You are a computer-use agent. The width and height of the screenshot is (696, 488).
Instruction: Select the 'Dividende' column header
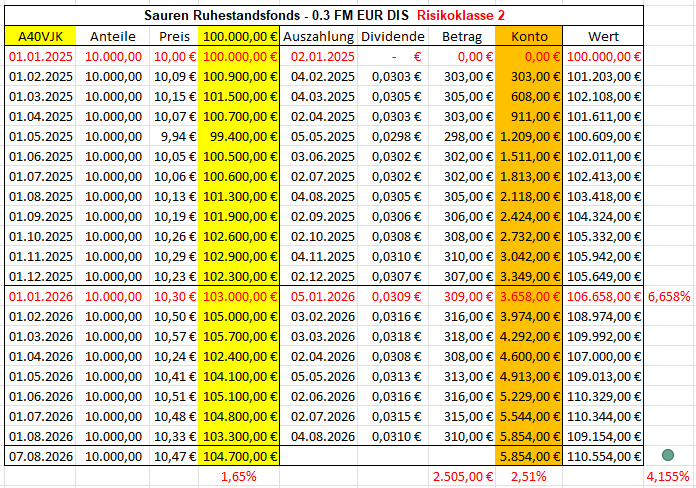click(x=393, y=36)
